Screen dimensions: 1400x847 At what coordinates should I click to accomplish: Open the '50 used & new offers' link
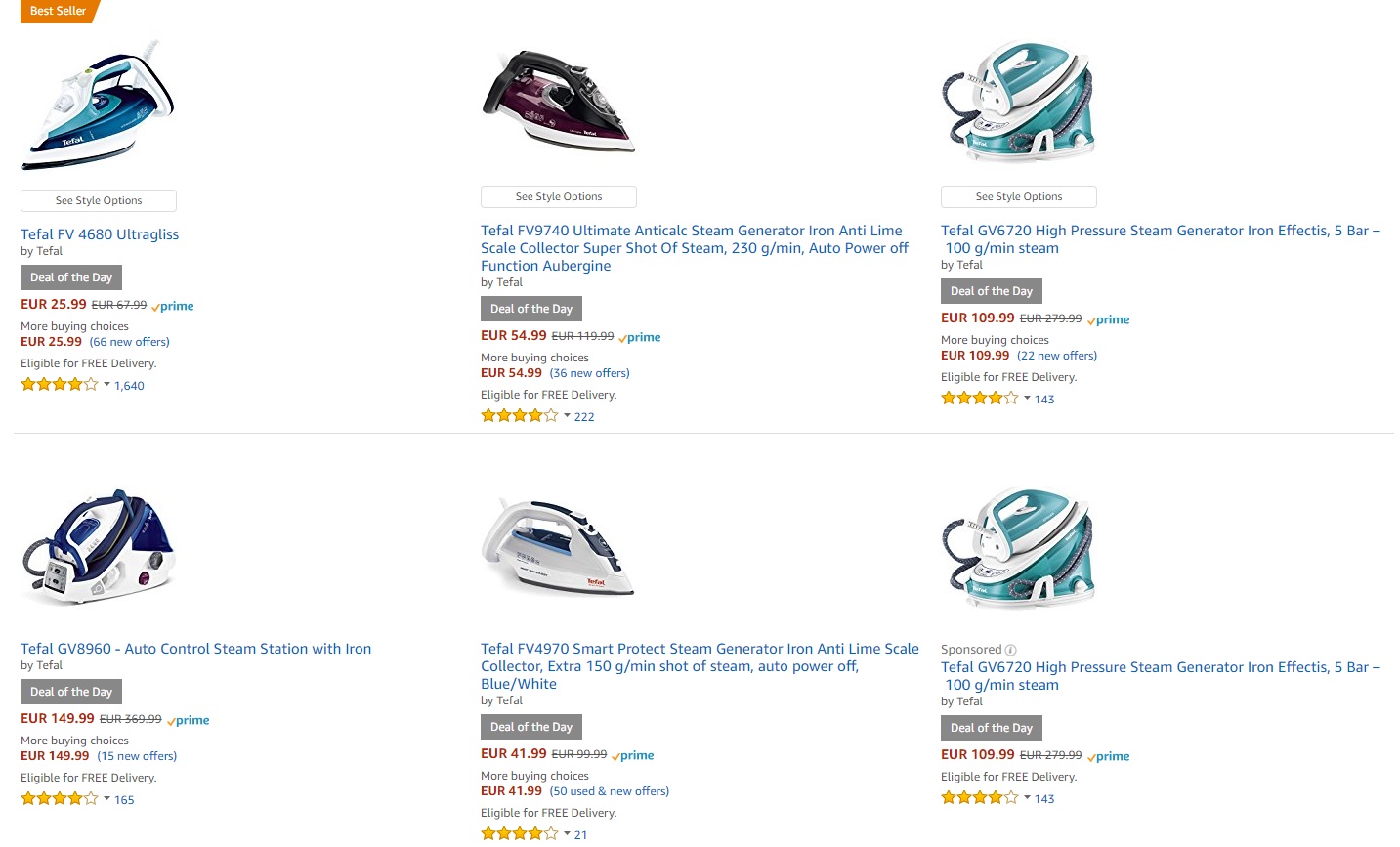coord(609,791)
